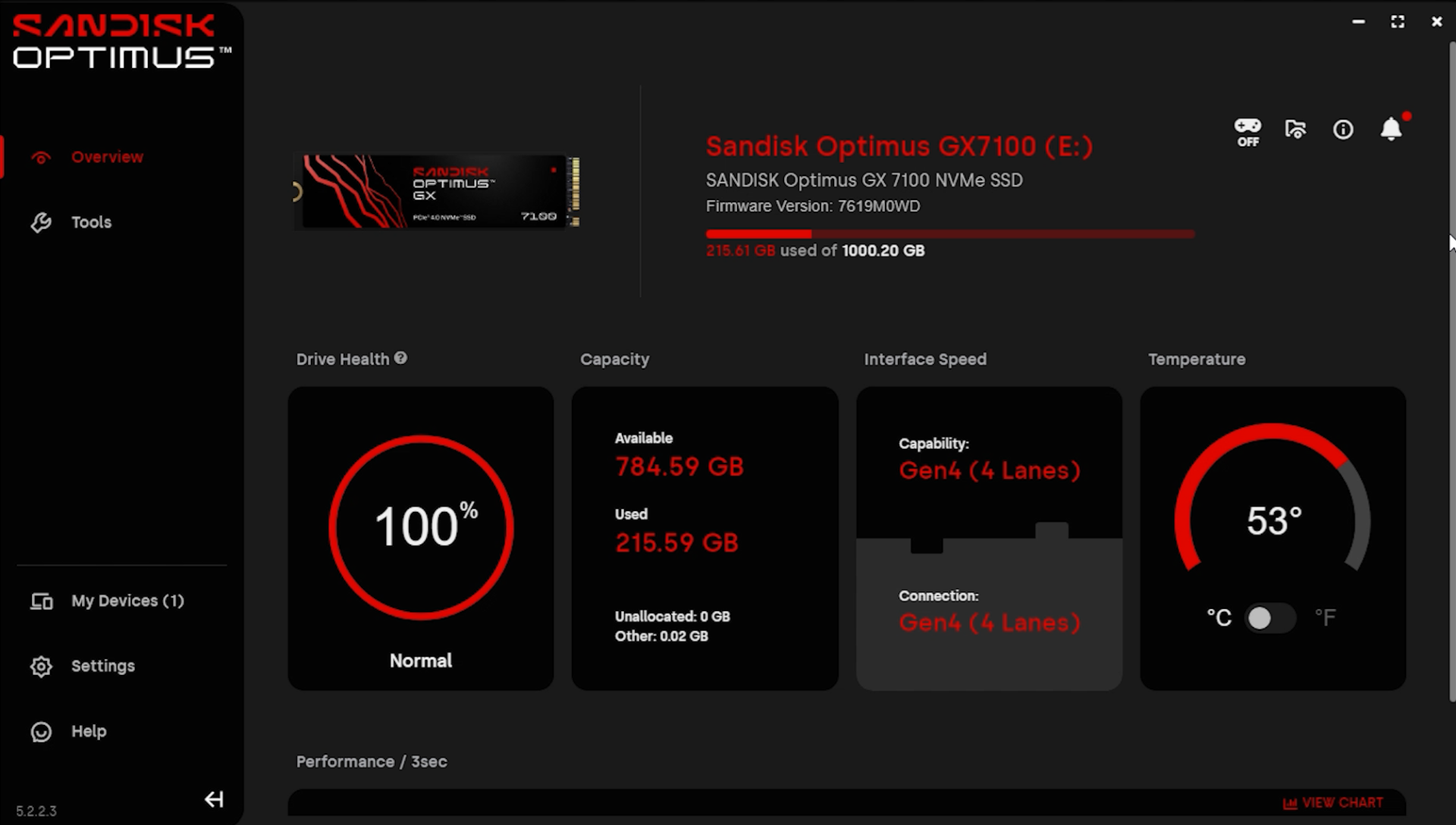Open notifications bell icon
The height and width of the screenshot is (825, 1456).
click(1391, 129)
